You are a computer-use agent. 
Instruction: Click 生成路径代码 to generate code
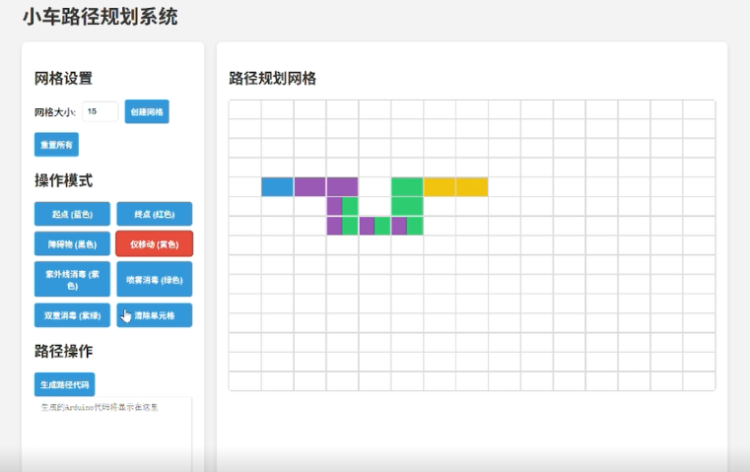click(64, 384)
